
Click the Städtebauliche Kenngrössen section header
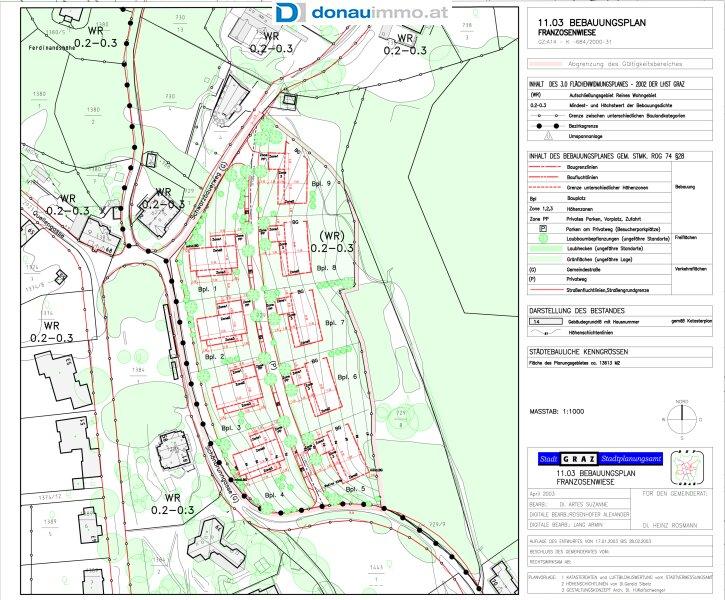coord(580,353)
